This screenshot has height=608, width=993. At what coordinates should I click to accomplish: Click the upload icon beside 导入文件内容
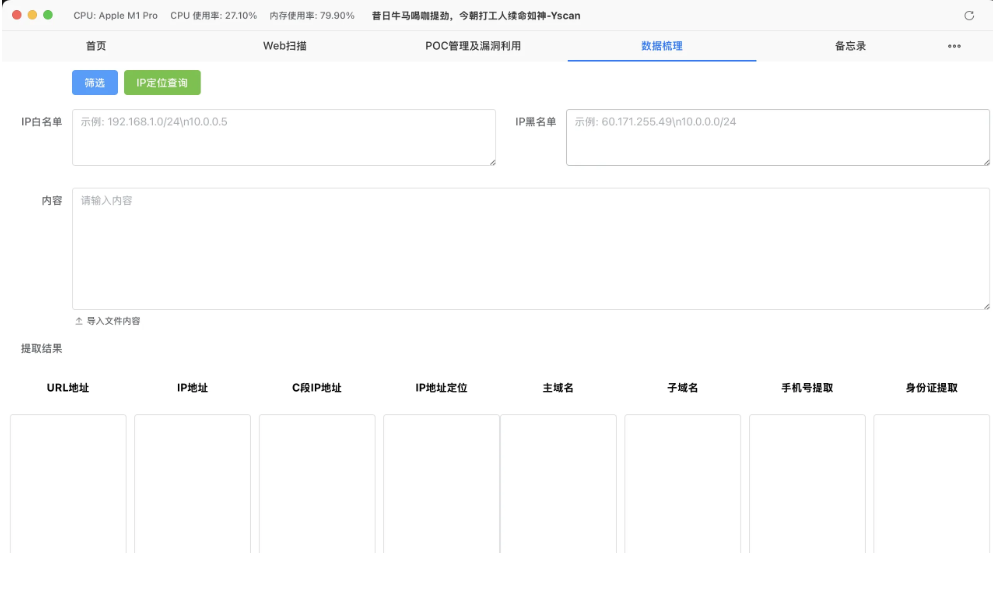click(79, 321)
